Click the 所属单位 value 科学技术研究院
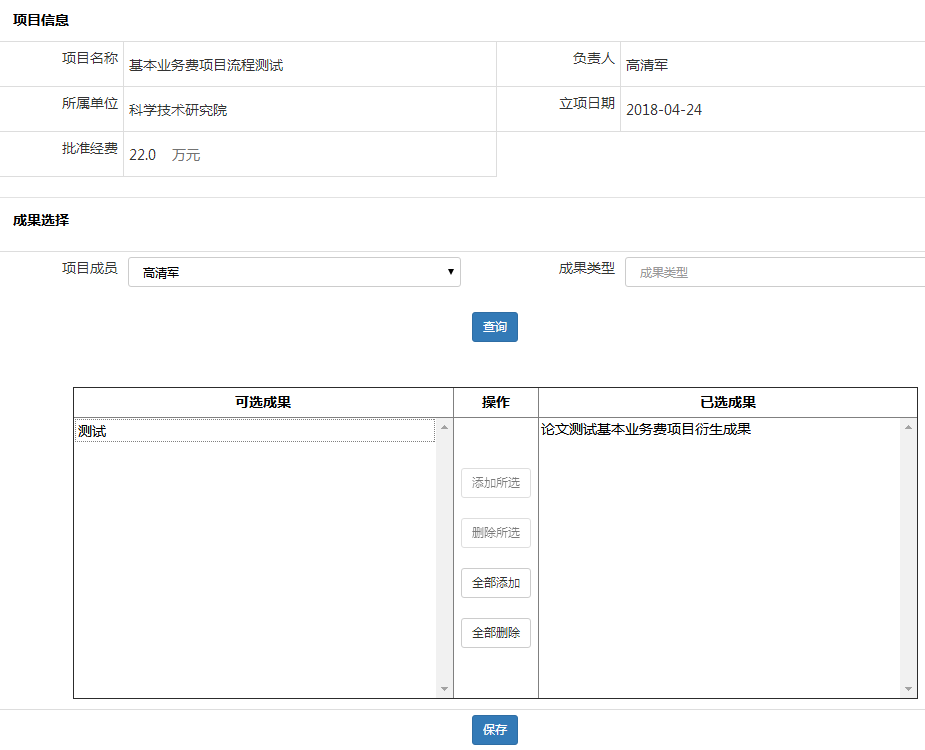Viewport: 925px width, 750px height. [178, 110]
